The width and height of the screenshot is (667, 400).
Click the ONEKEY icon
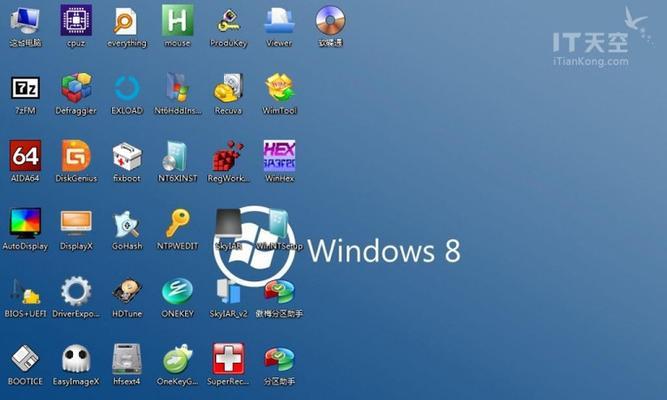click(x=177, y=291)
